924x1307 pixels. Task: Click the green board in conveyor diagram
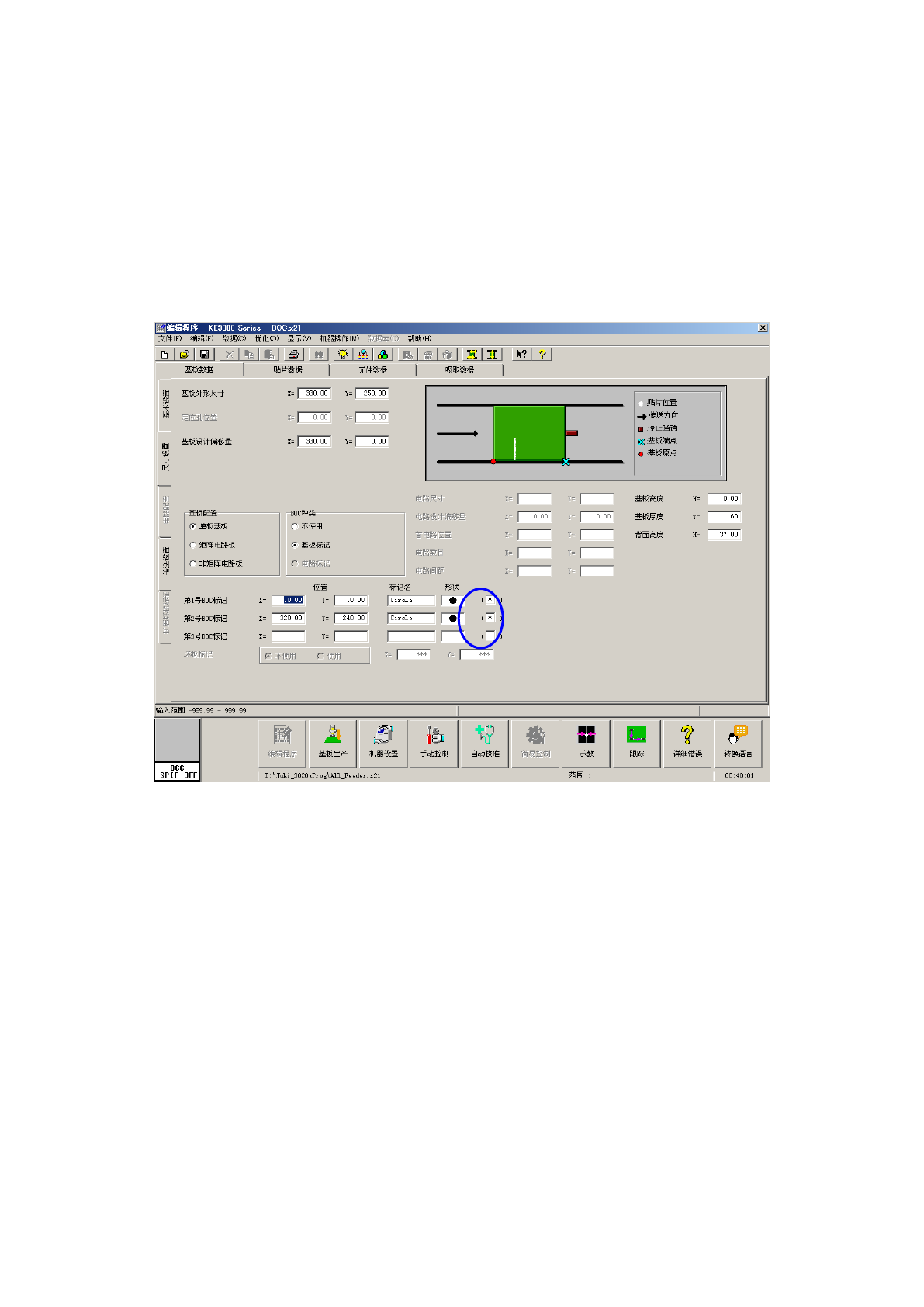pyautogui.click(x=529, y=433)
